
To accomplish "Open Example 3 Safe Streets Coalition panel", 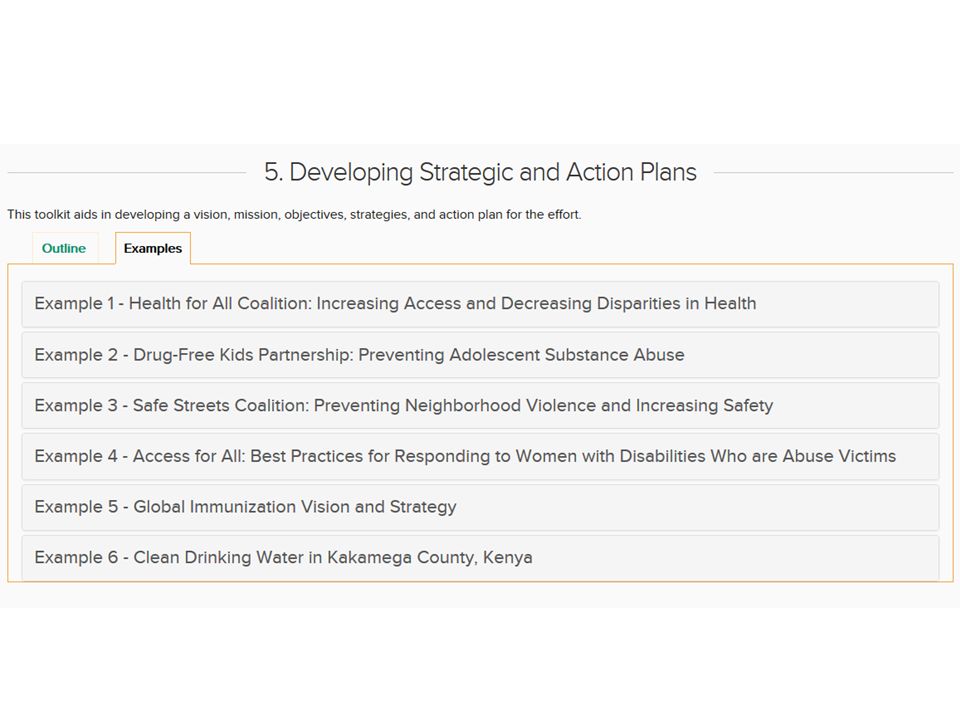I will [x=480, y=405].
